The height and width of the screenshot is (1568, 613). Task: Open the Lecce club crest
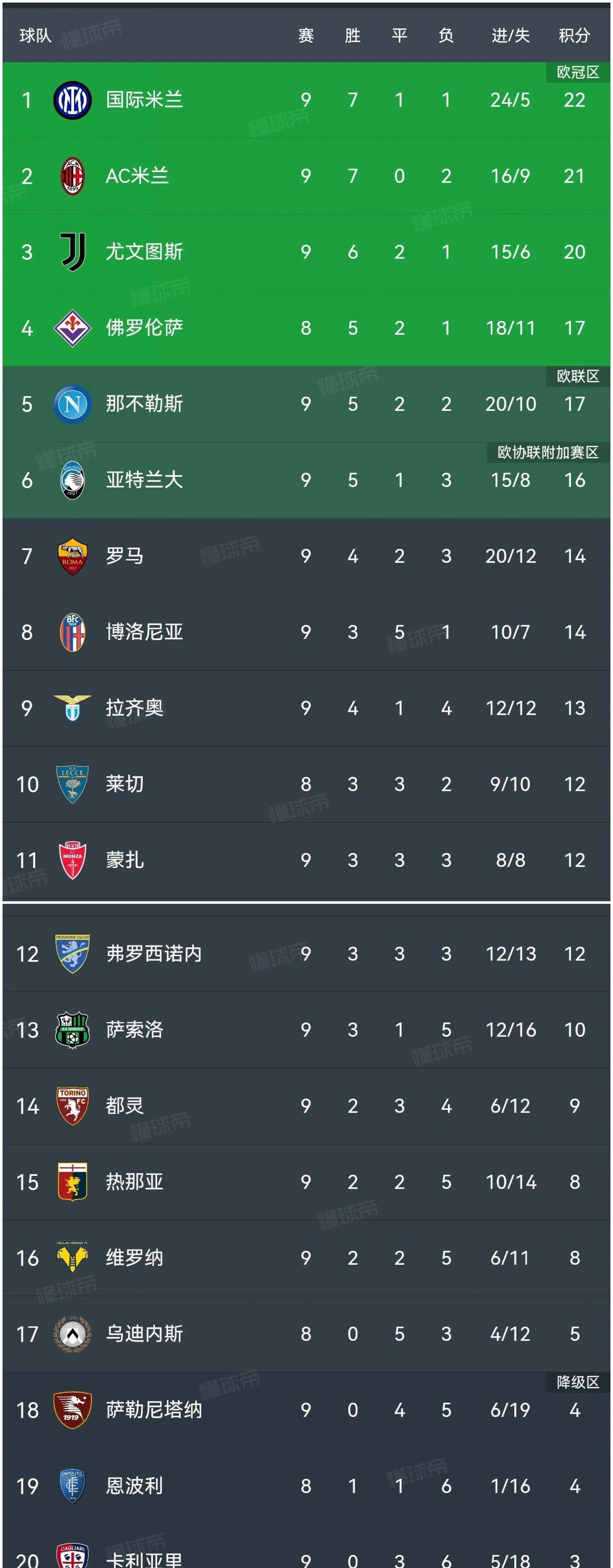(x=72, y=784)
